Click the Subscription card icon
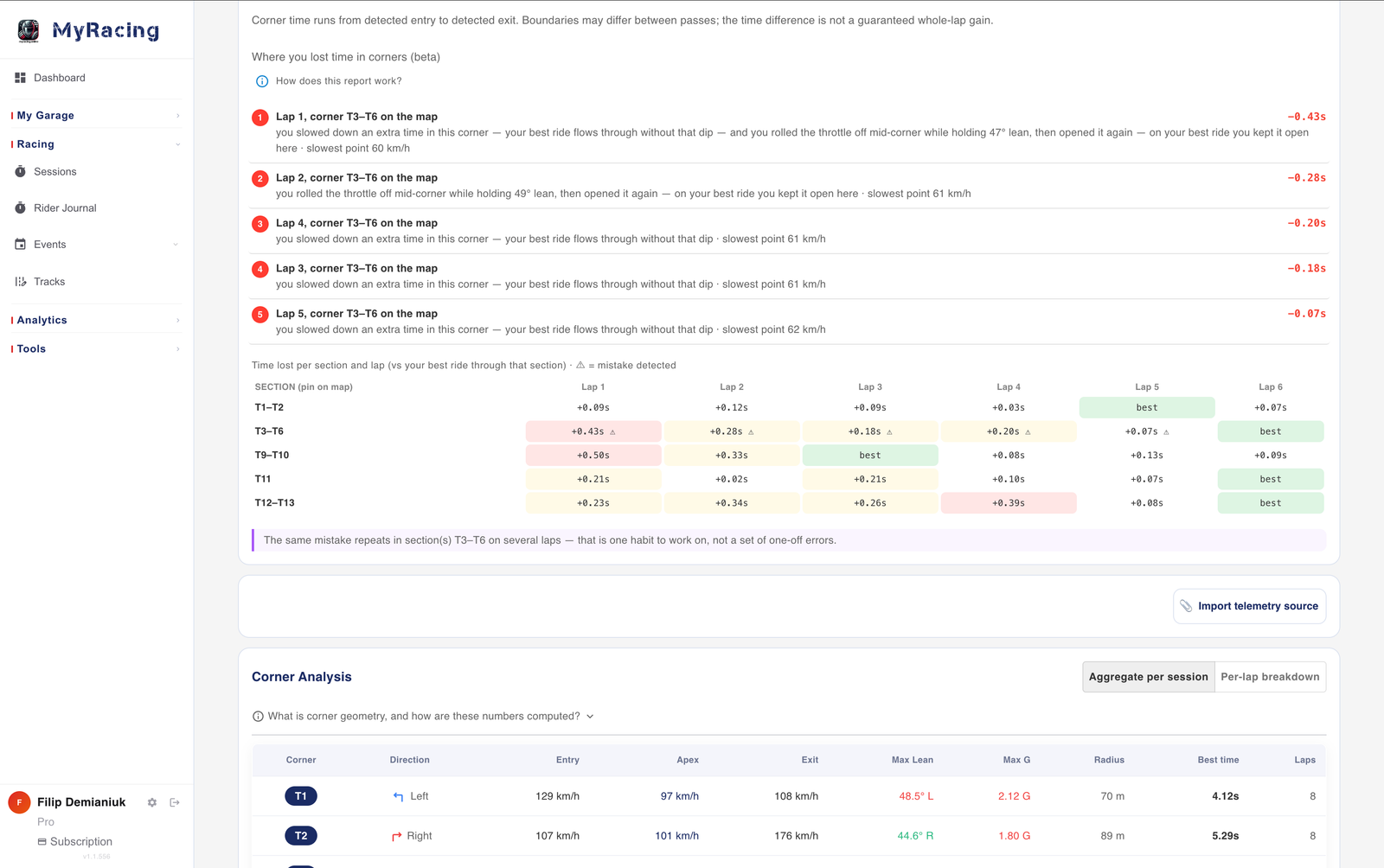This screenshot has height=868, width=1384. point(42,841)
